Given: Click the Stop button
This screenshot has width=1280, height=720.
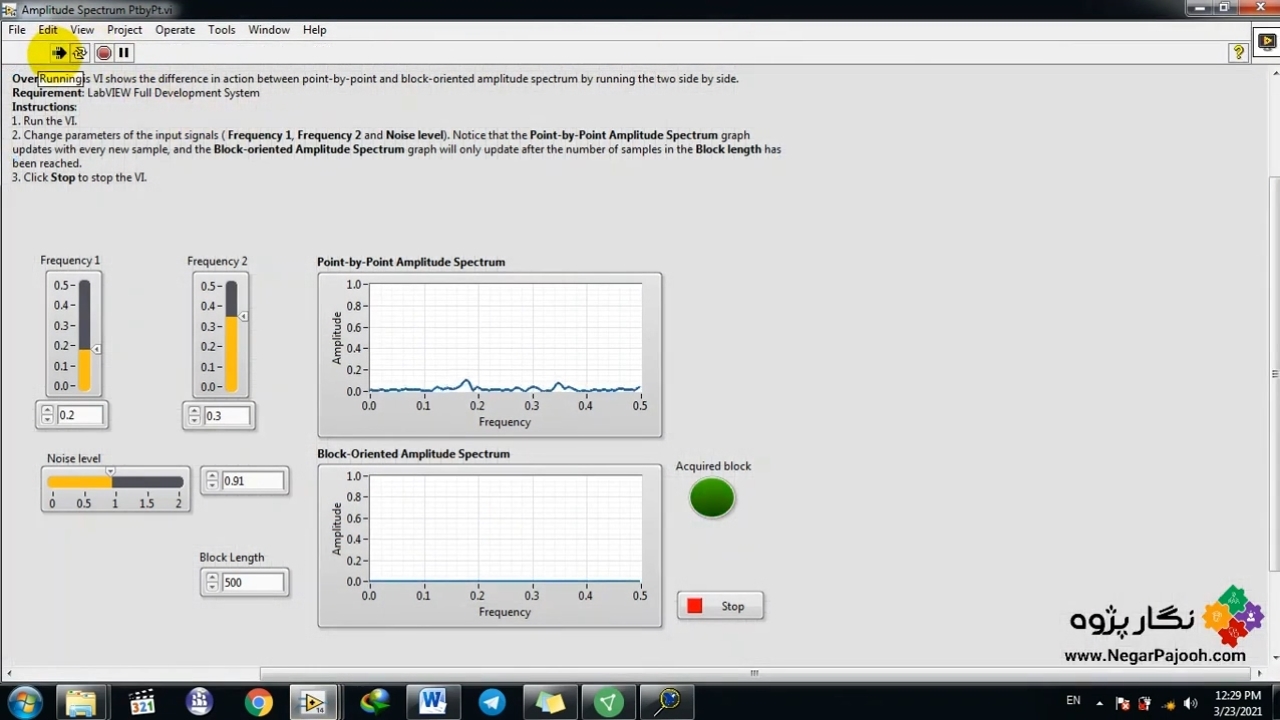Looking at the screenshot, I should [720, 606].
